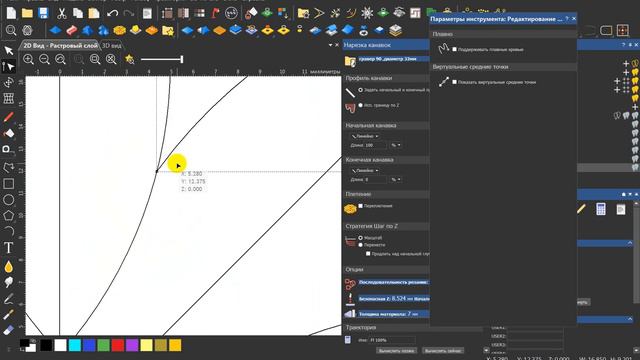Click the contrast slider handle in view toolbar

coord(182,60)
